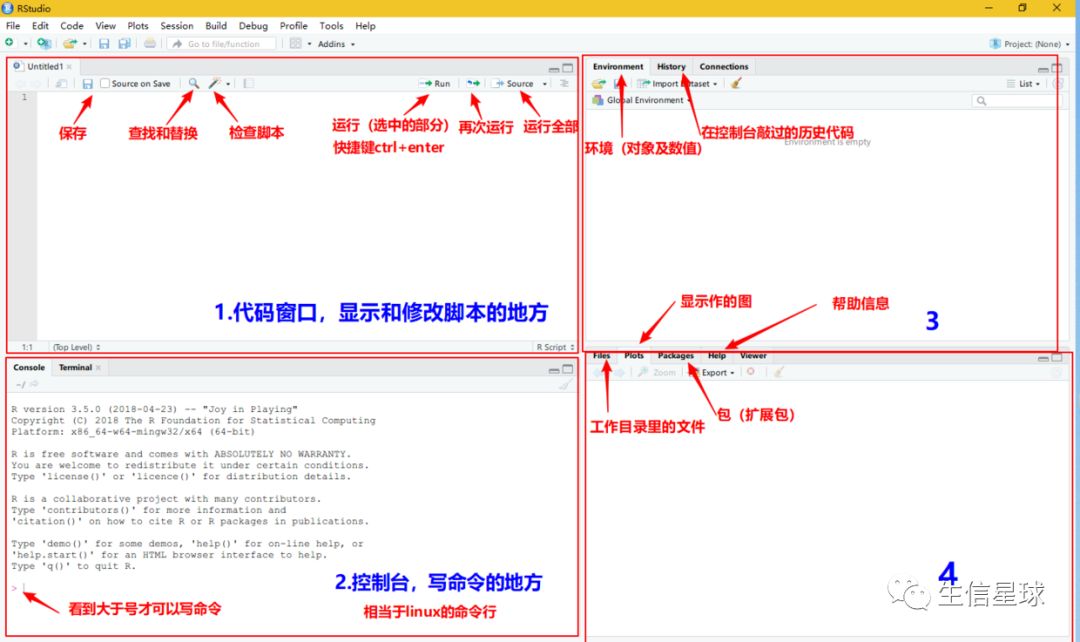Open the Code menu
1080x642 pixels.
[72, 25]
